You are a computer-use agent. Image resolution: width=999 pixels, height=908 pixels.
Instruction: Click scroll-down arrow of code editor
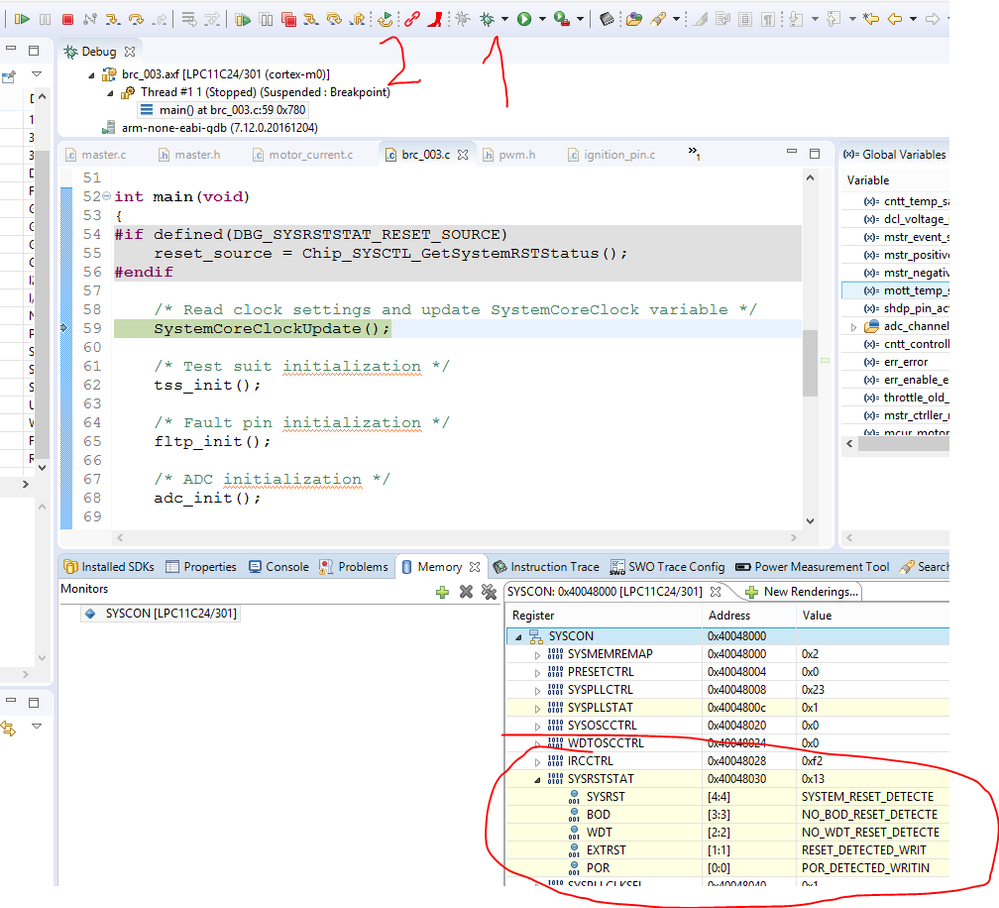(x=810, y=521)
